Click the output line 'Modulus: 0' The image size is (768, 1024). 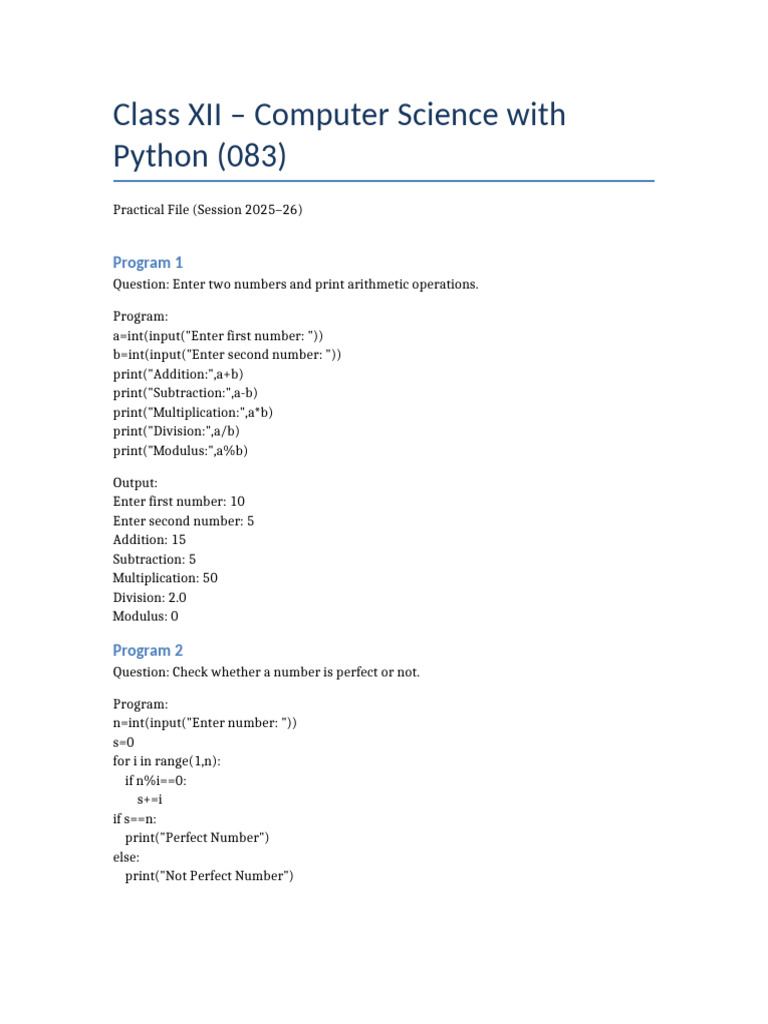(x=146, y=616)
